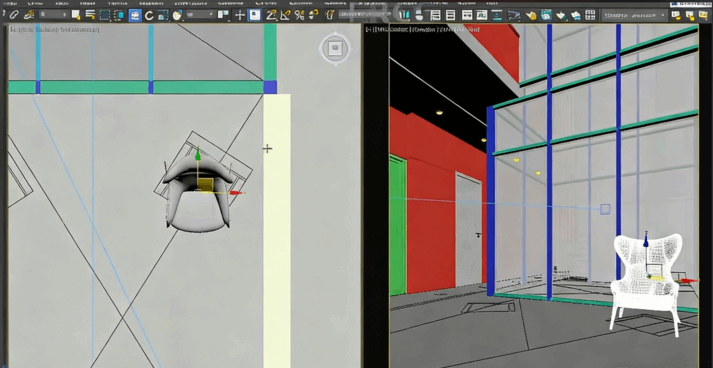Select the pale yellow wall strip in top viewport
The height and width of the screenshot is (368, 713).
tap(277, 231)
